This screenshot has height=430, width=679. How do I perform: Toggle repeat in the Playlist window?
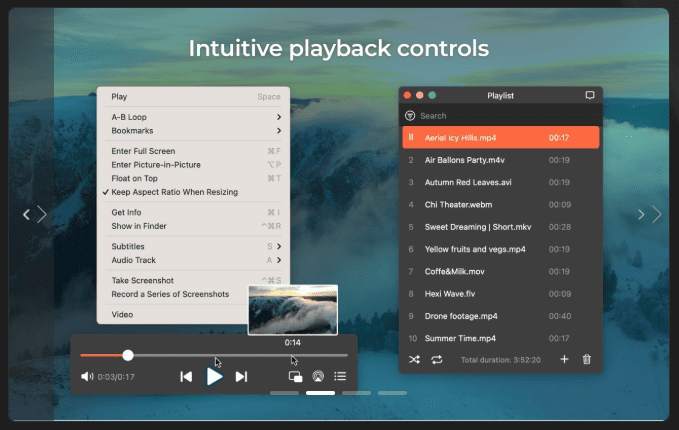(436, 359)
